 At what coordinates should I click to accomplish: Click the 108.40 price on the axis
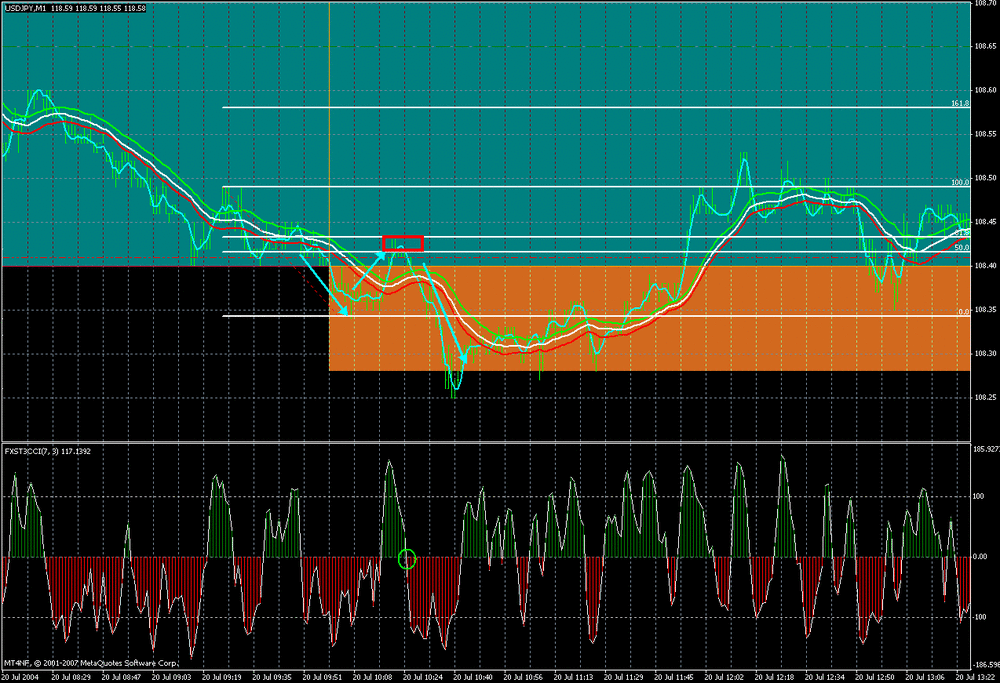pos(985,266)
